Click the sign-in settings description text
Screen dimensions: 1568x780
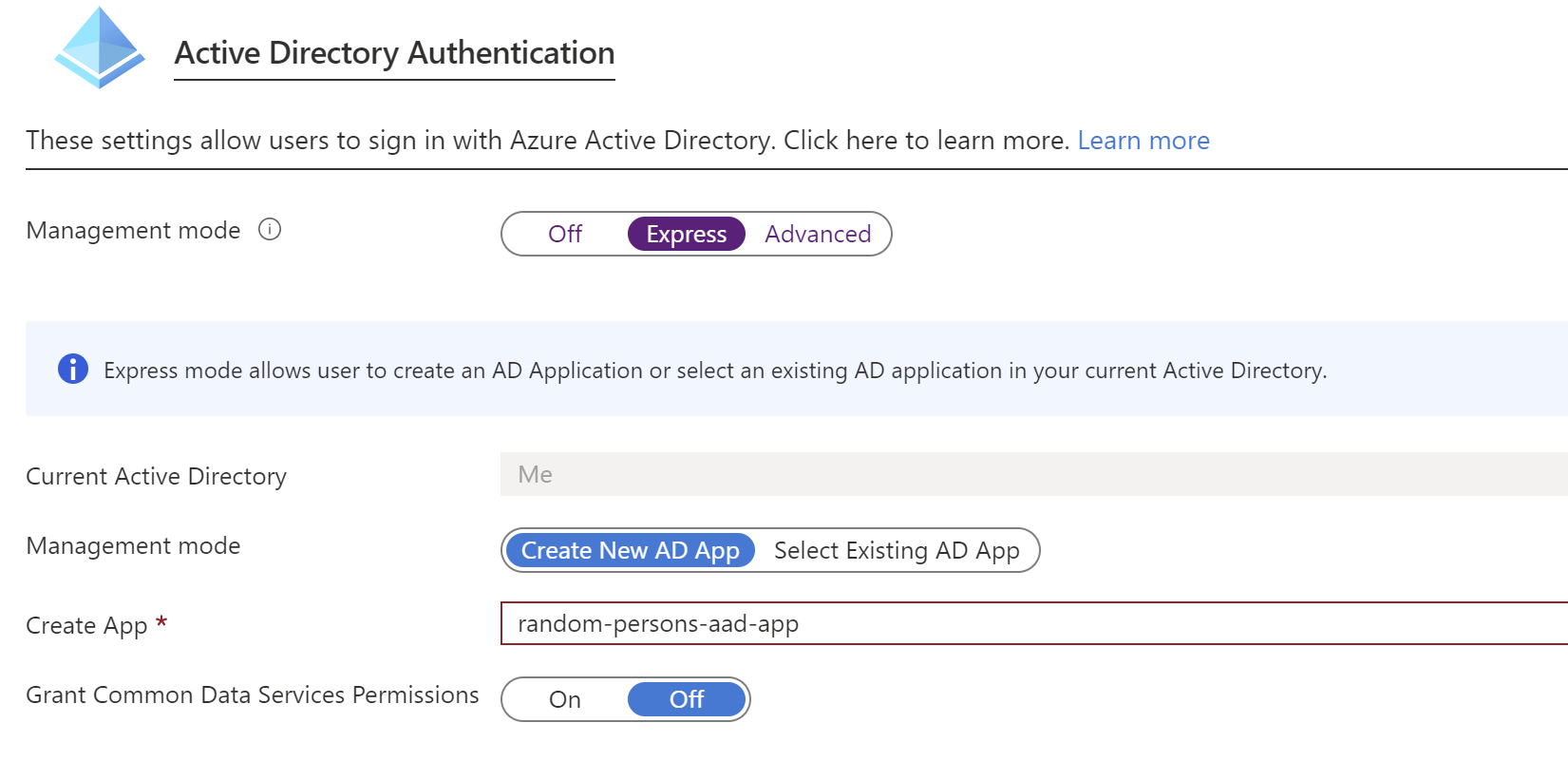[548, 141]
